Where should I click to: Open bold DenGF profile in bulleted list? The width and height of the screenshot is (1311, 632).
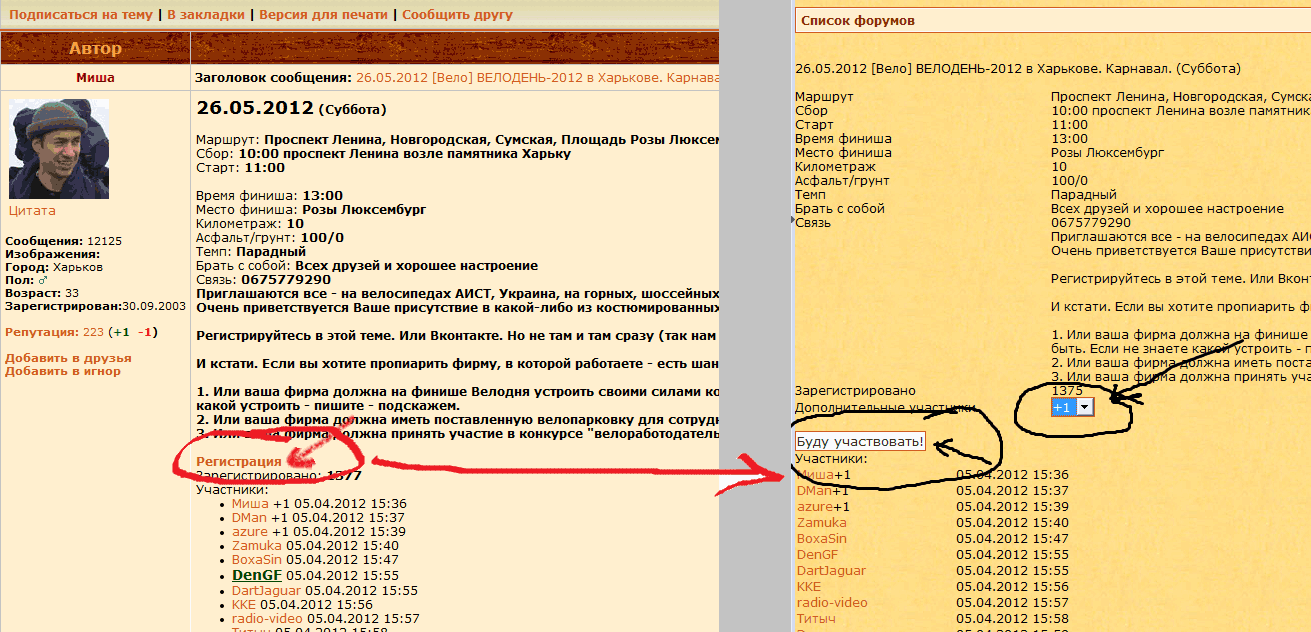tap(257, 575)
